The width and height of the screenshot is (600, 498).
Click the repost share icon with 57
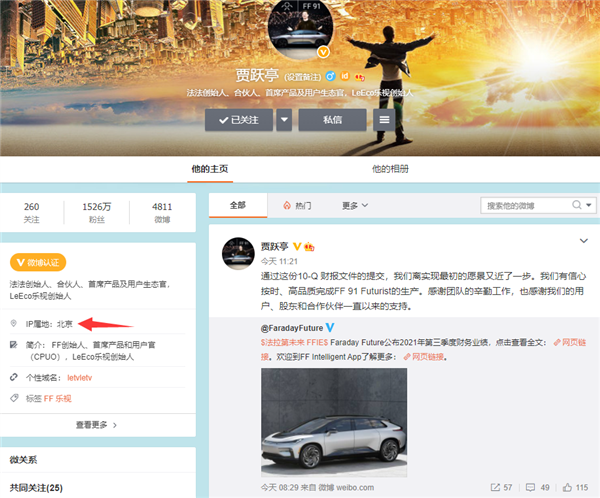(495, 487)
